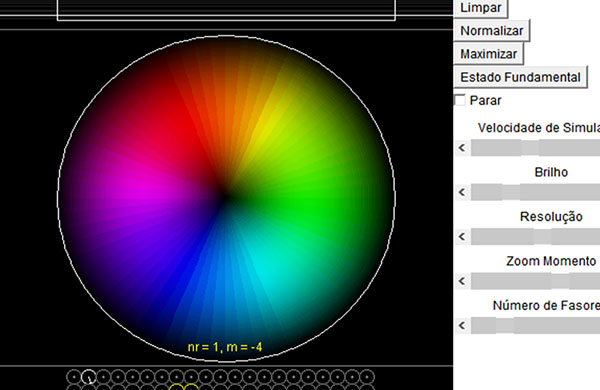Click the 'Brilho' label text
This screenshot has height=390, width=600.
tap(551, 172)
